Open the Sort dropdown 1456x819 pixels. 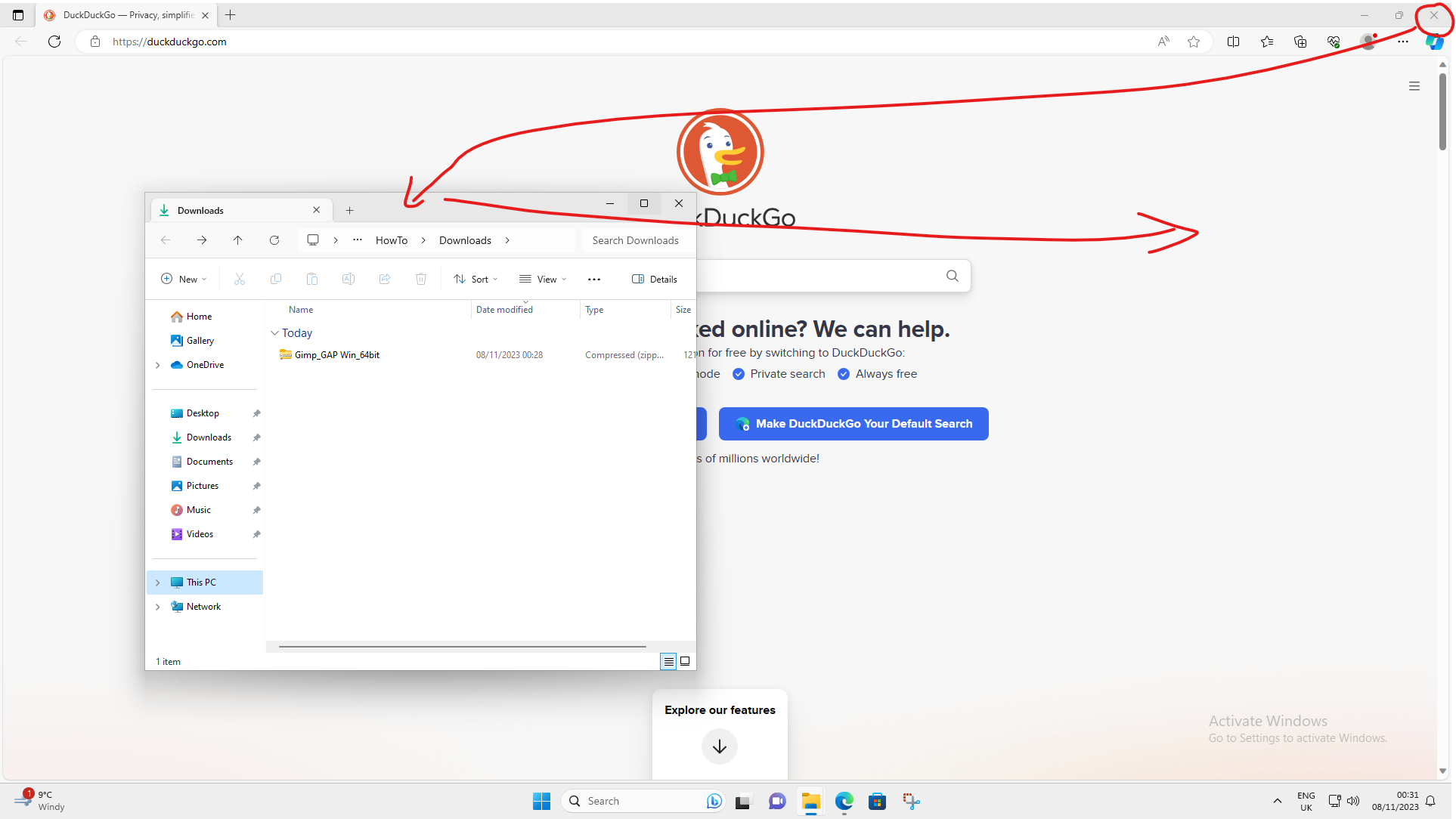[x=476, y=279]
